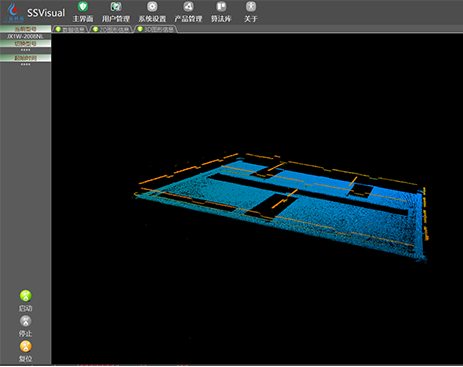Switch to the 2D图形信息 tab
The width and height of the screenshot is (463, 367).
(x=111, y=29)
